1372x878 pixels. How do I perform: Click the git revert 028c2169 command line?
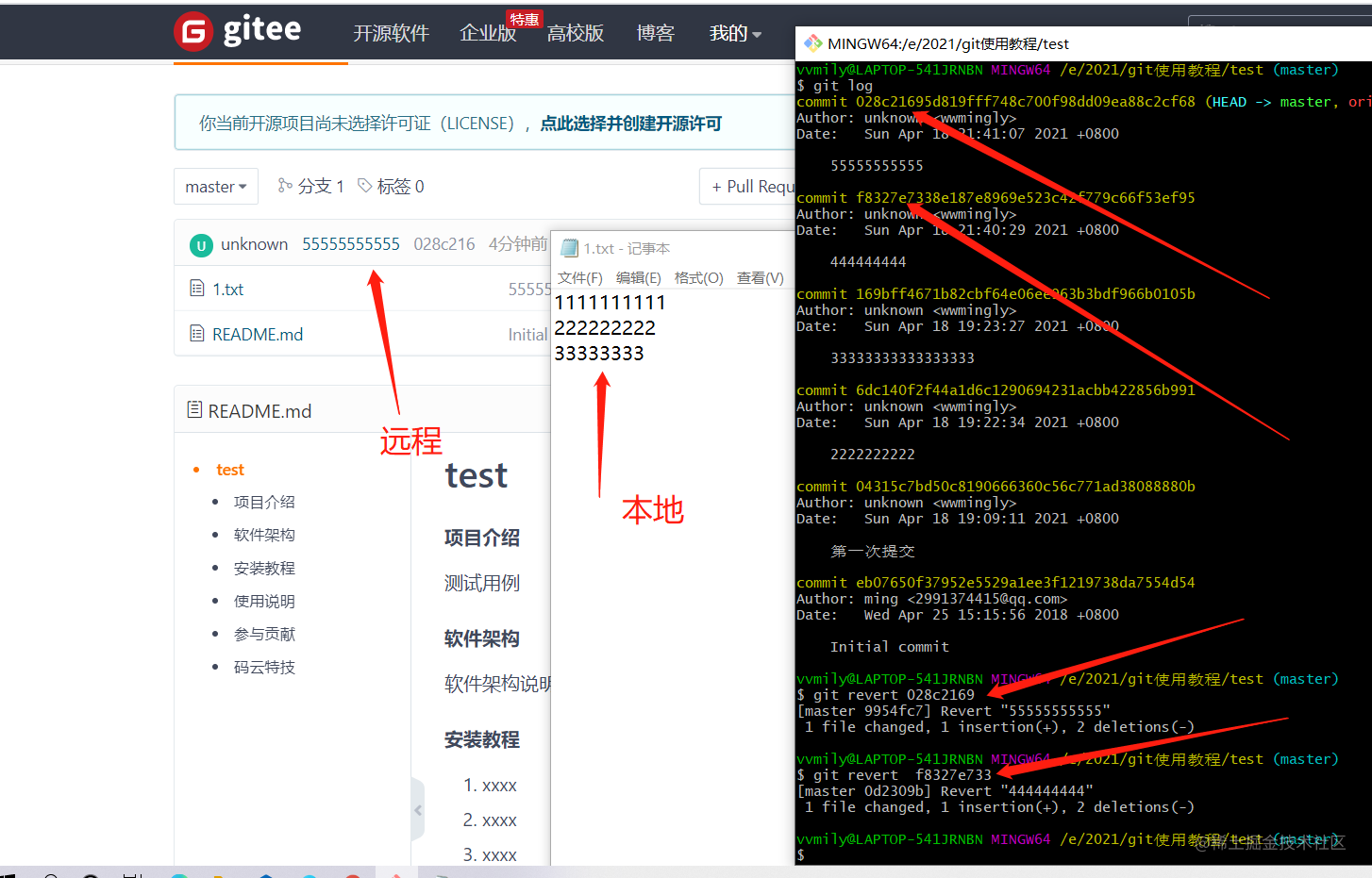[886, 695]
